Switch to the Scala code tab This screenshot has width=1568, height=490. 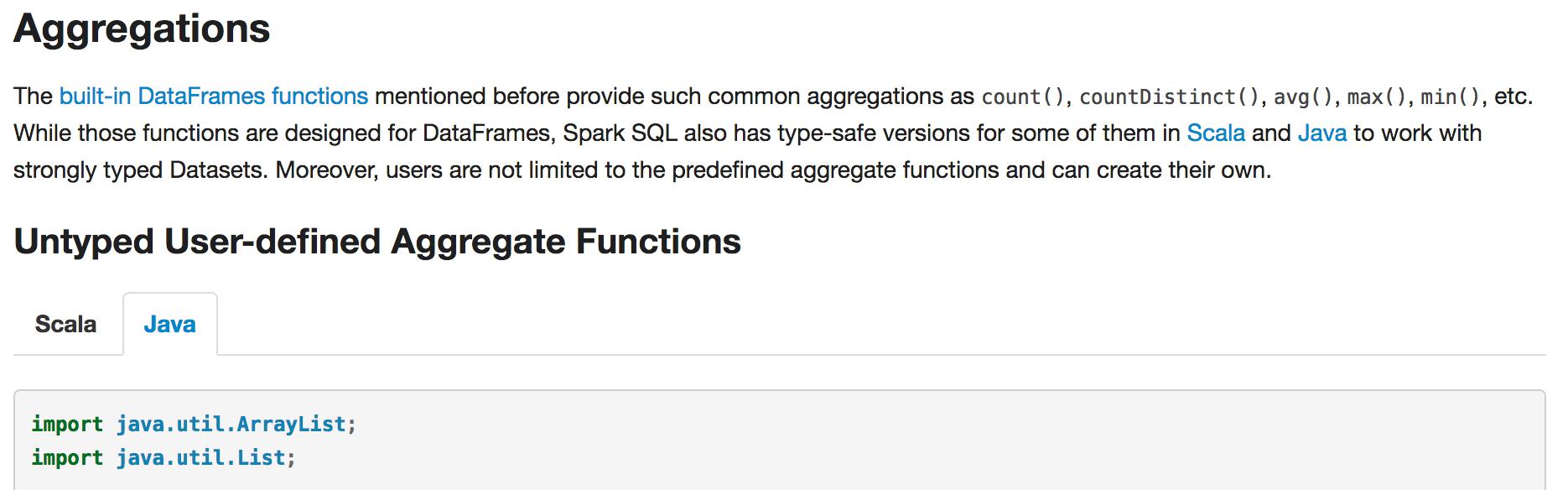click(65, 325)
